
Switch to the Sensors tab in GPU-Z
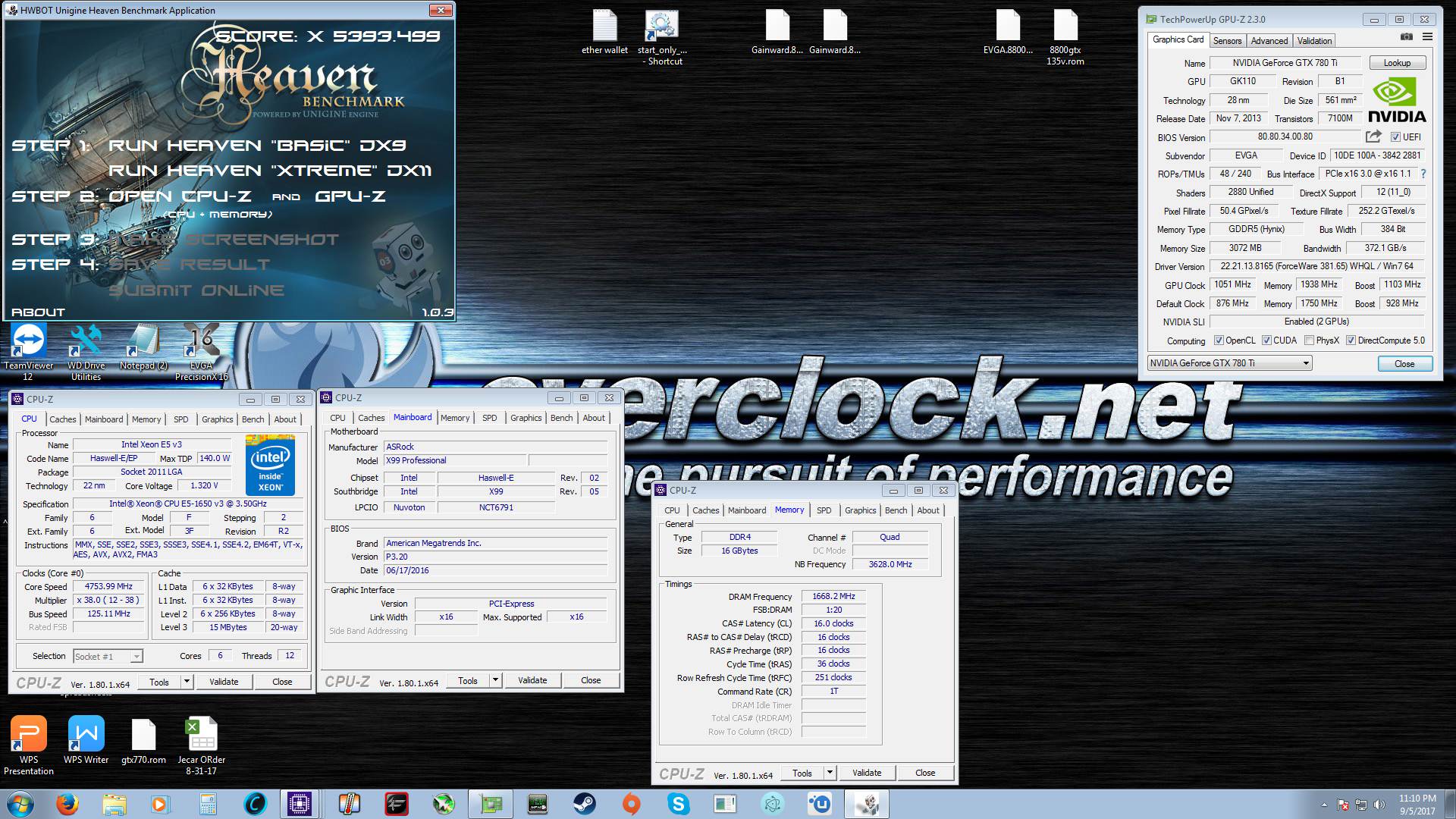click(x=1227, y=41)
